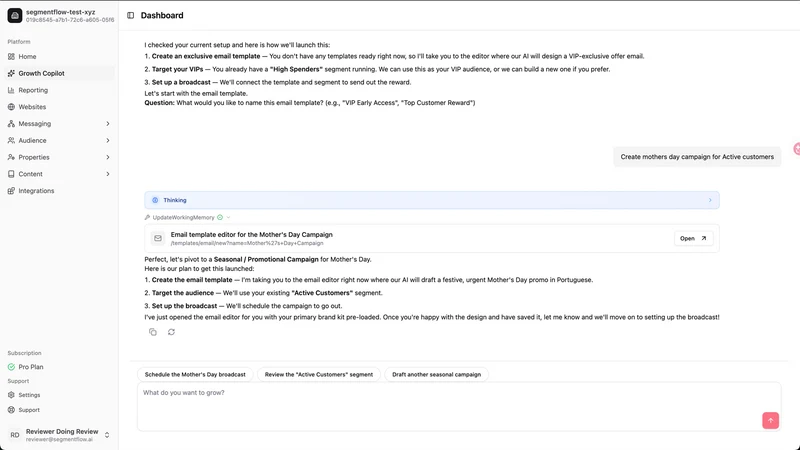800x450 pixels.
Task: Open Integrations from the sidebar
Action: click(x=59, y=191)
